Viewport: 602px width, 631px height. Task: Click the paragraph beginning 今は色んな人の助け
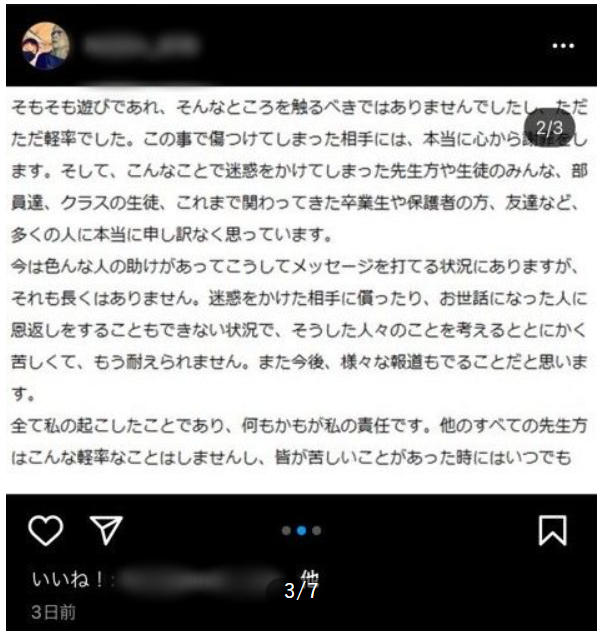[299, 330]
